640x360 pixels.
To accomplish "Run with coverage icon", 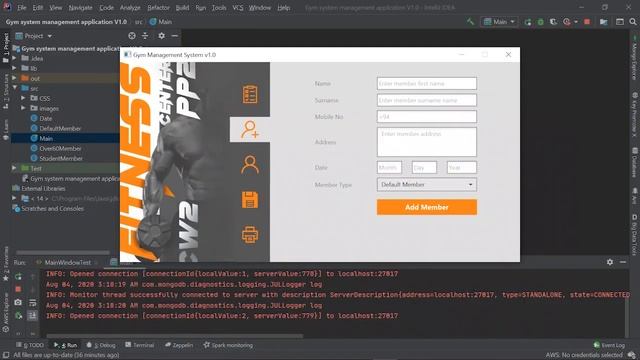I will (553, 22).
